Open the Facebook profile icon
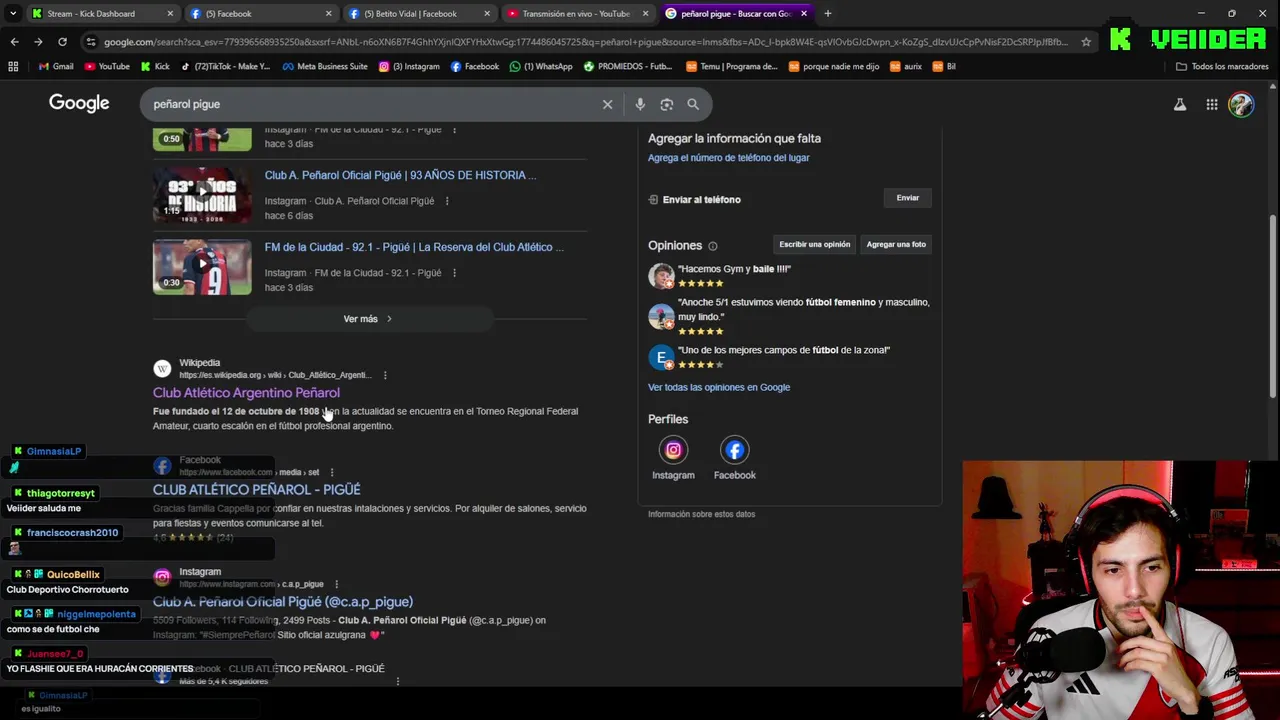1280x720 pixels. click(734, 450)
